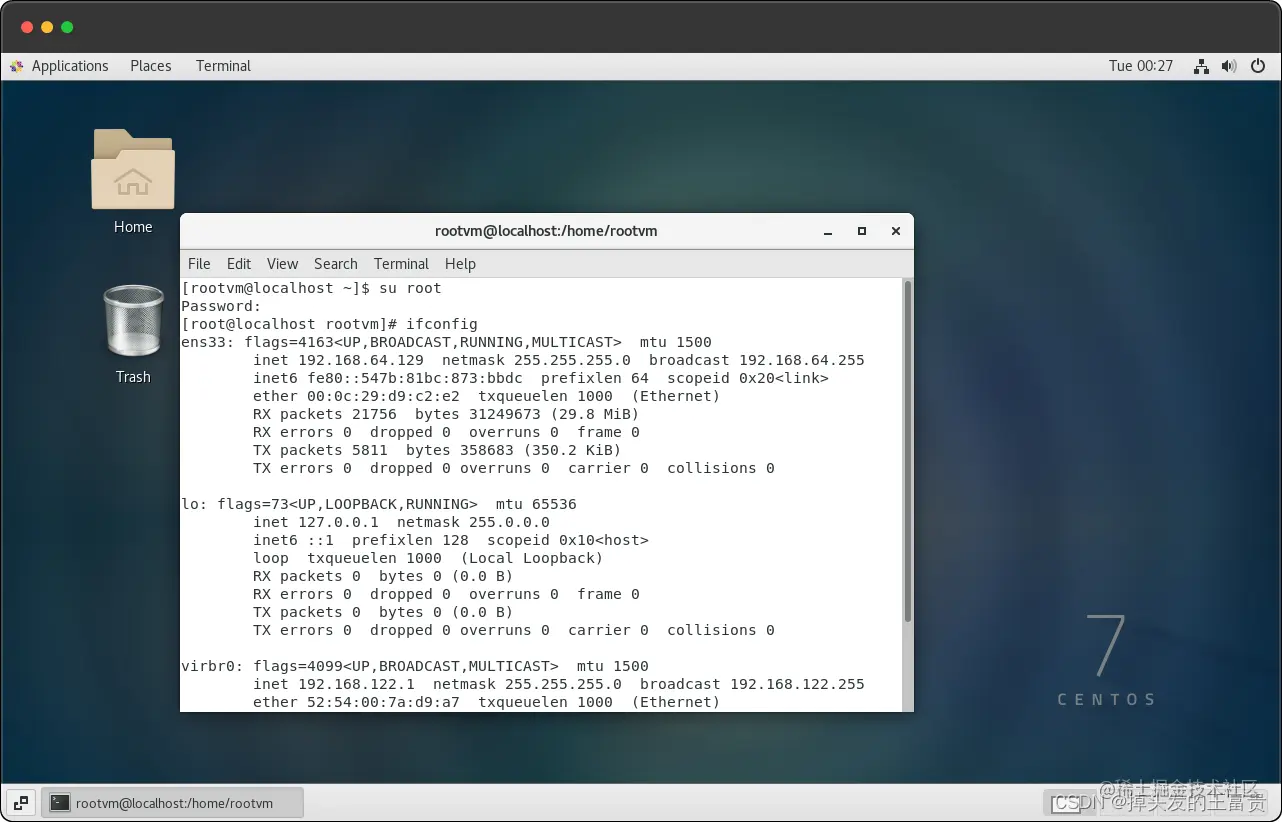The image size is (1282, 822).
Task: Click the inet 192.168.64.129 address line
Action: tap(559, 360)
